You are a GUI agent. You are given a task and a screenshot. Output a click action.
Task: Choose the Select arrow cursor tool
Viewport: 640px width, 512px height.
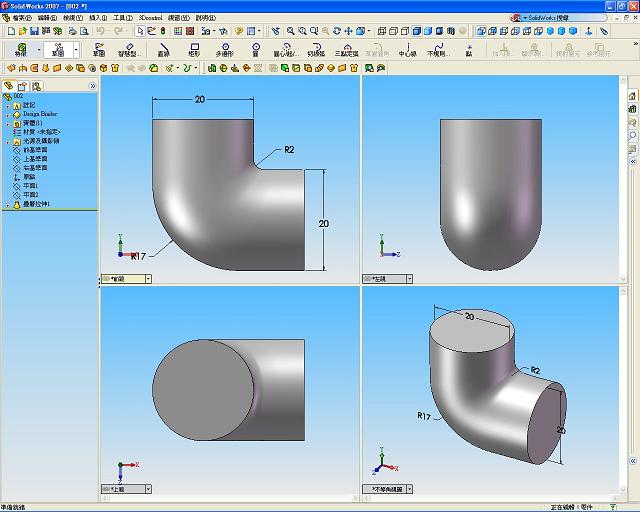point(140,31)
